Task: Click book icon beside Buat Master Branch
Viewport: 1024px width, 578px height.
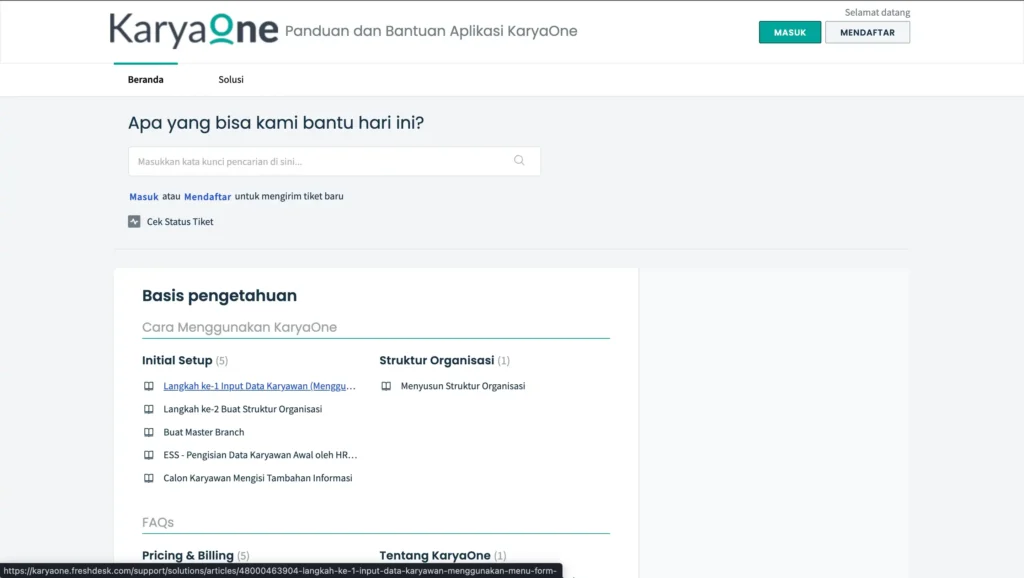Action: pos(149,432)
